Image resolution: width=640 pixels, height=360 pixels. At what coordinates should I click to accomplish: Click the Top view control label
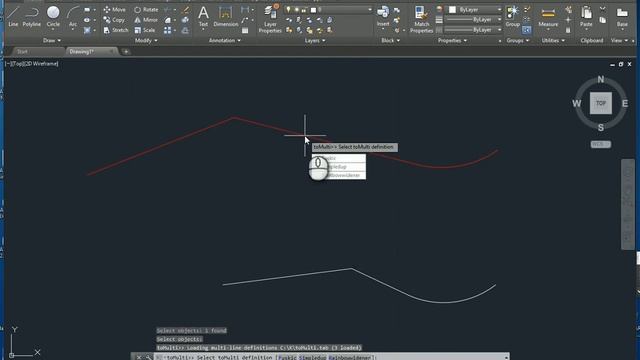(17, 64)
